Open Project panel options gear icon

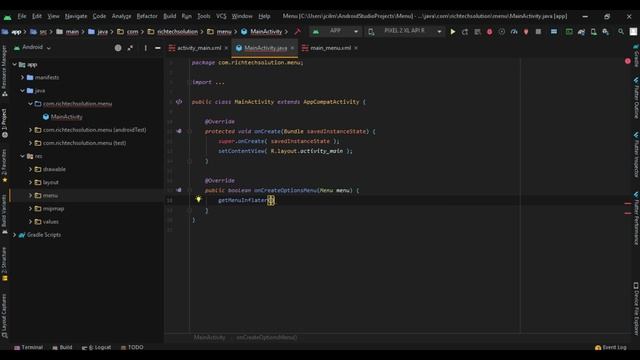[145, 48]
